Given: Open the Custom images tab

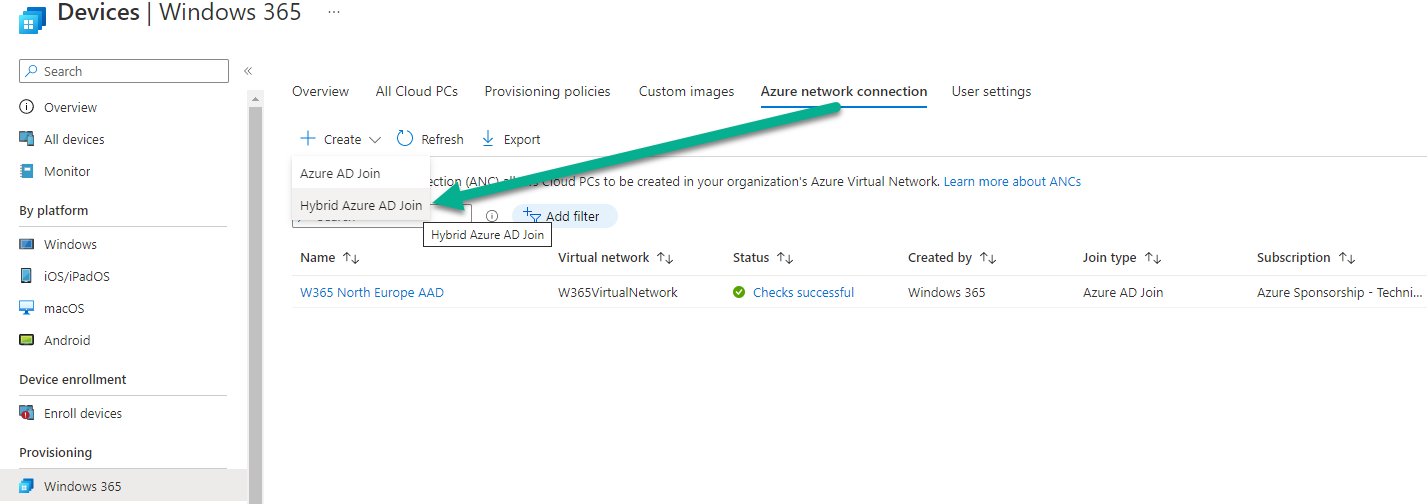Looking at the screenshot, I should (686, 91).
